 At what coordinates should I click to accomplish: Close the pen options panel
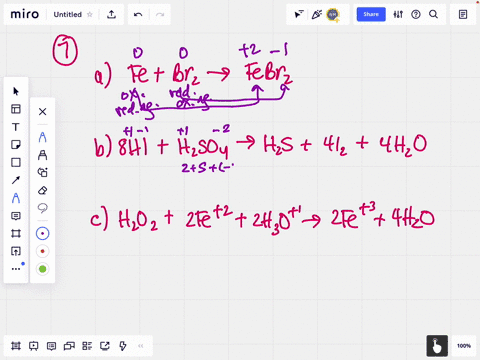(42, 111)
